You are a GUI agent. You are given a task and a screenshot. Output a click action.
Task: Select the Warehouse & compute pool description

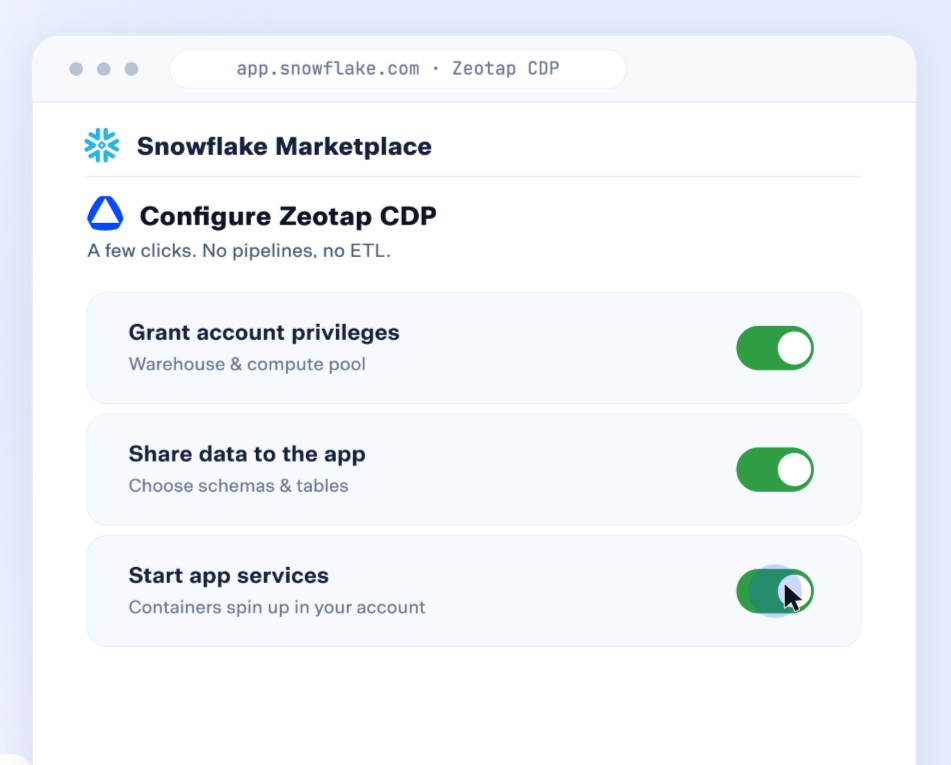point(247,364)
